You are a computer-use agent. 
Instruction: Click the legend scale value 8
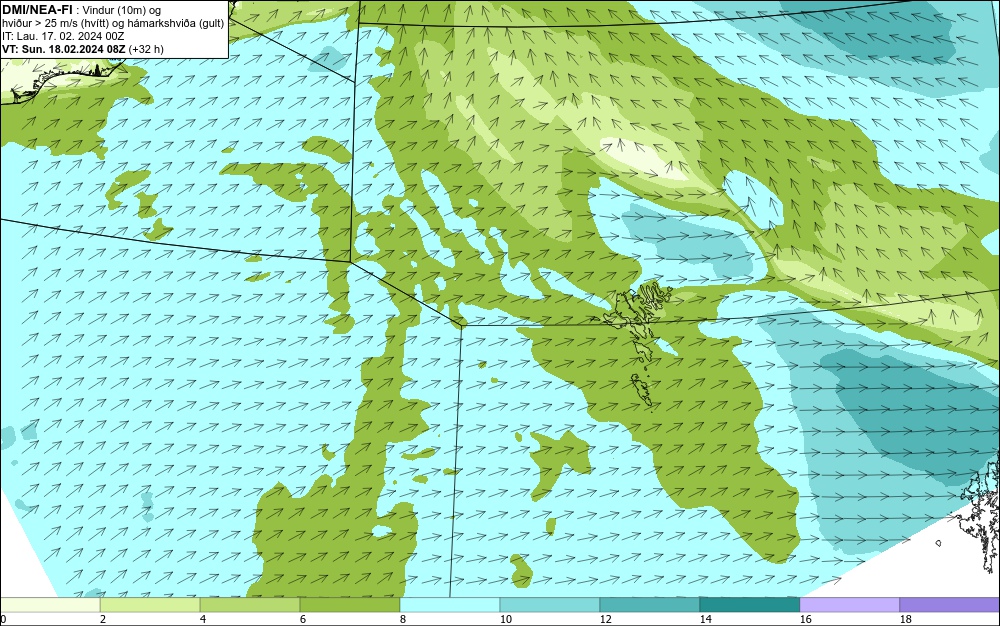402,619
